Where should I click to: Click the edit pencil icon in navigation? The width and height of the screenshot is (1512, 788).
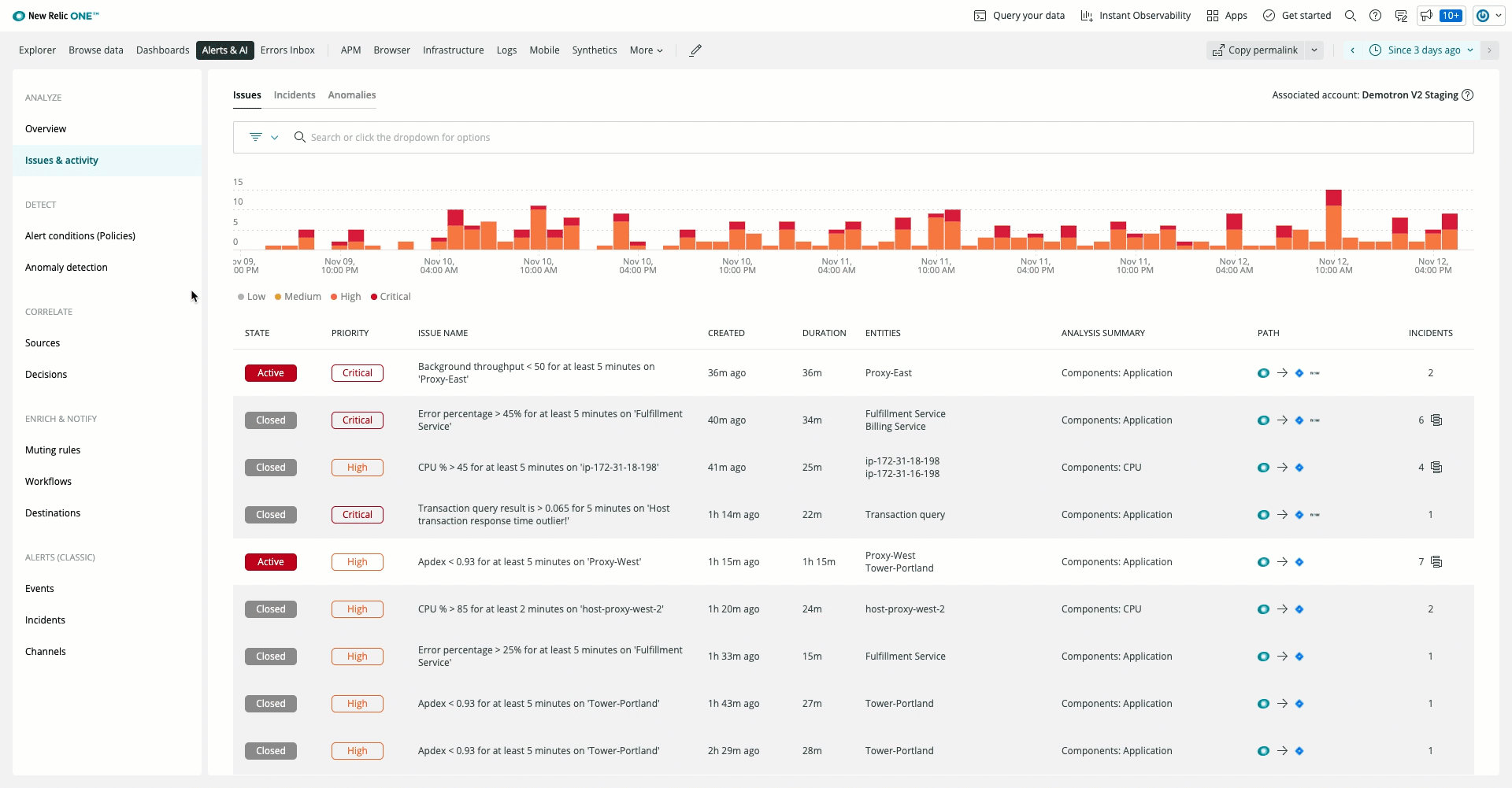point(695,50)
